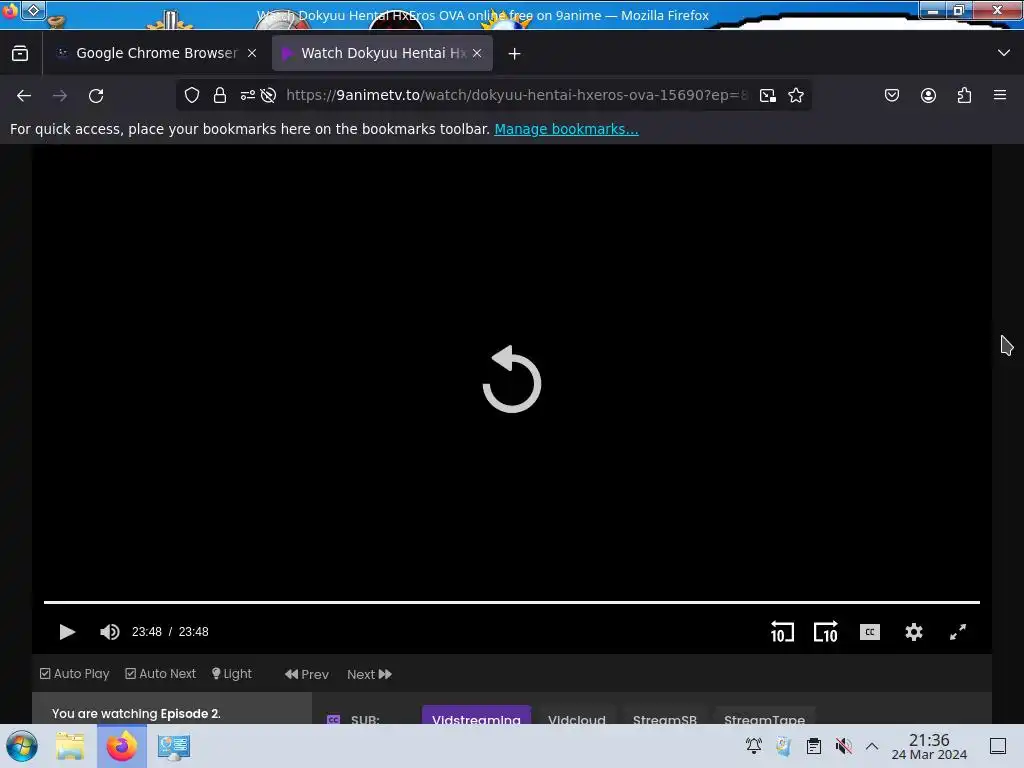Open Firefox View recent browsing icon
The height and width of the screenshot is (768, 1024).
pos(20,53)
